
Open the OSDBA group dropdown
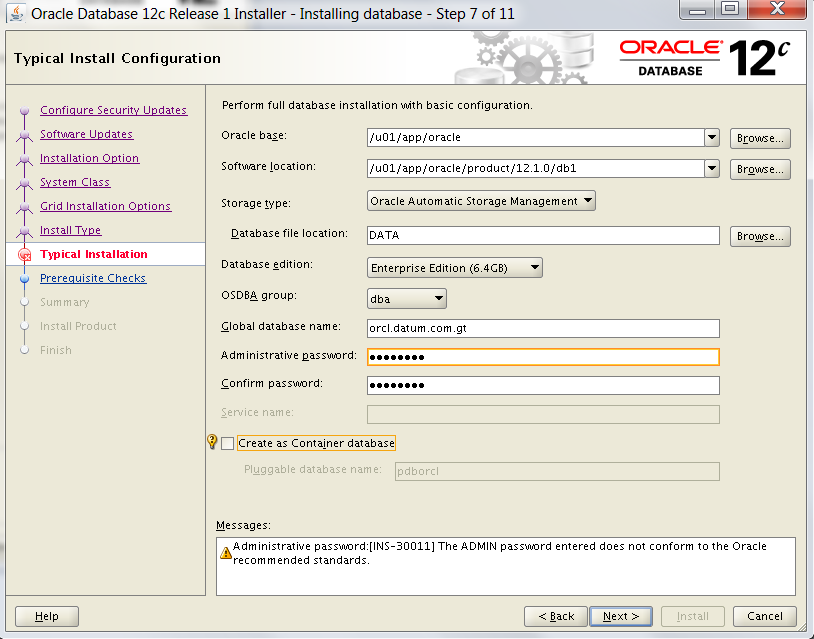pos(406,299)
